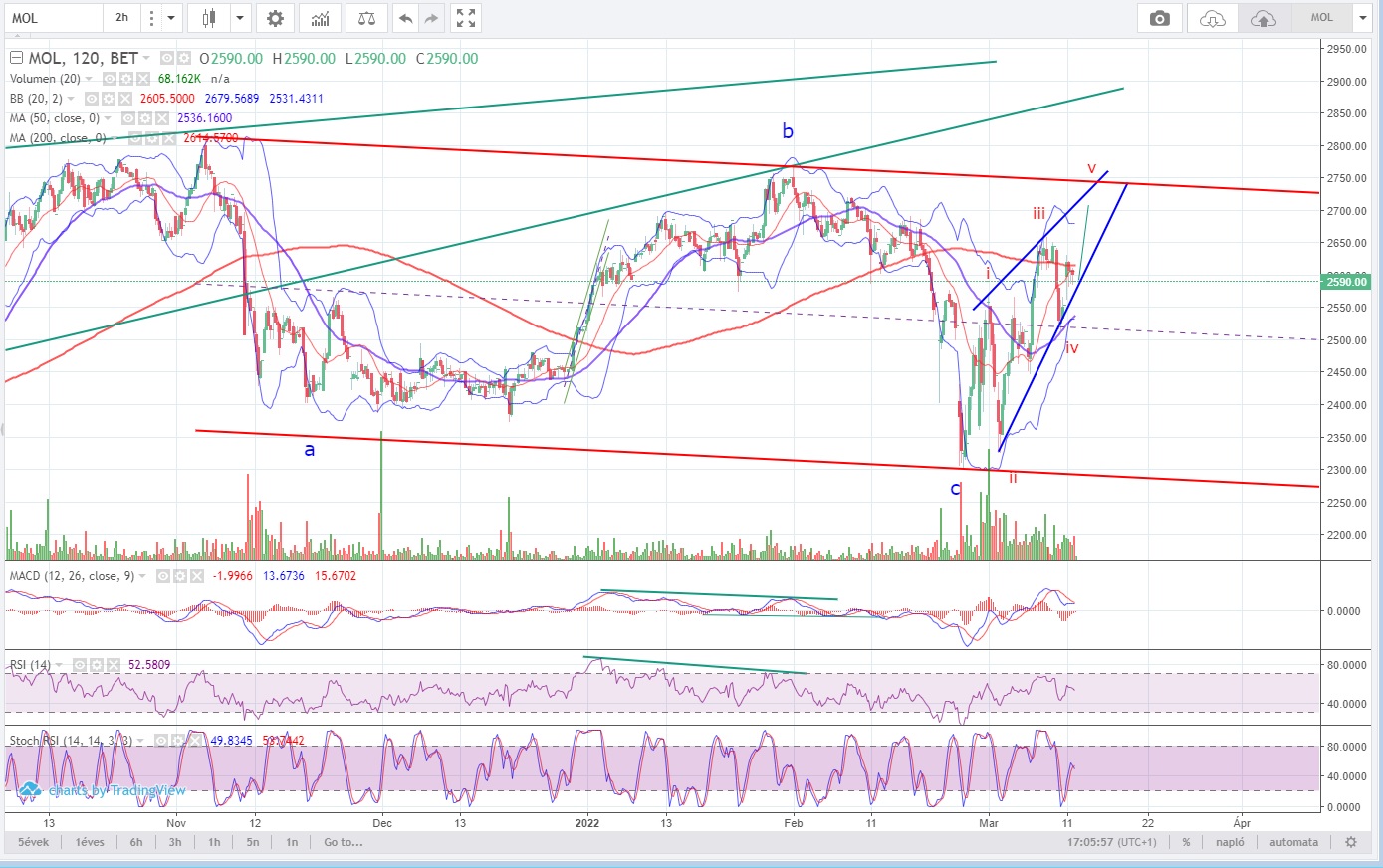Image resolution: width=1383 pixels, height=868 pixels.
Task: Open chart properties gear in top toolbar
Action: click(275, 18)
